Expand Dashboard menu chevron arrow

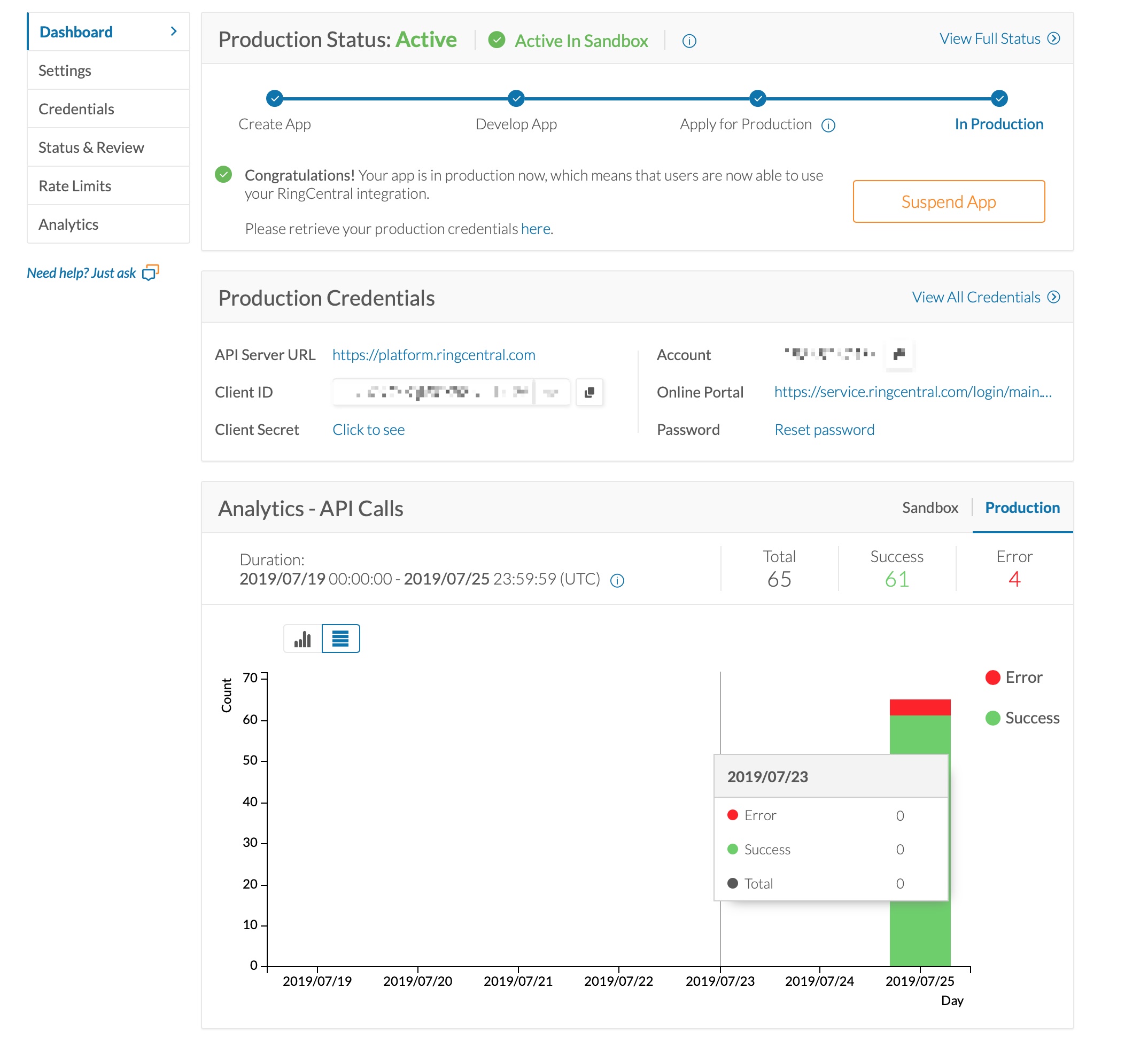(x=174, y=32)
